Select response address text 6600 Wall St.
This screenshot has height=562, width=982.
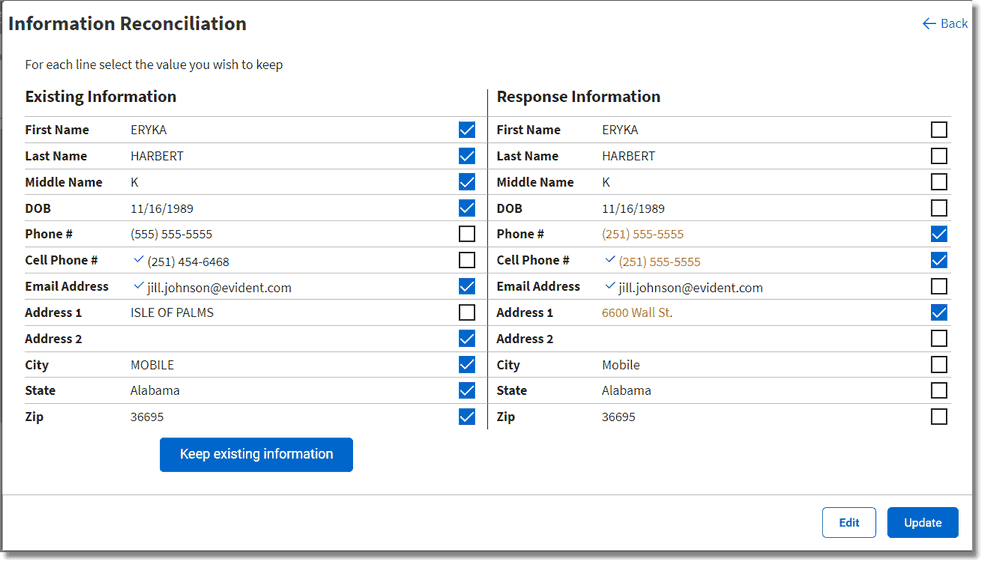point(637,313)
